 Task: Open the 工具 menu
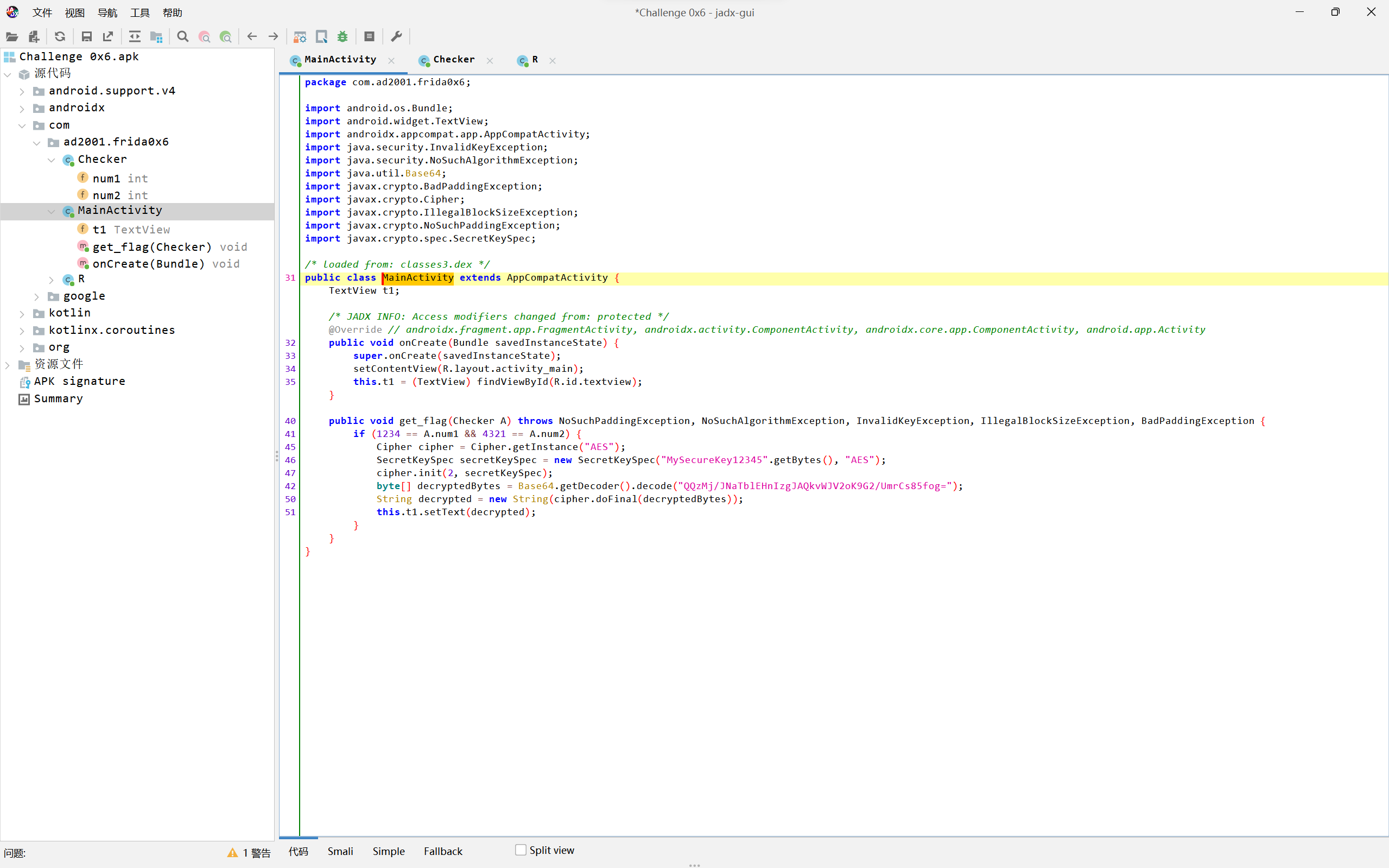point(139,12)
